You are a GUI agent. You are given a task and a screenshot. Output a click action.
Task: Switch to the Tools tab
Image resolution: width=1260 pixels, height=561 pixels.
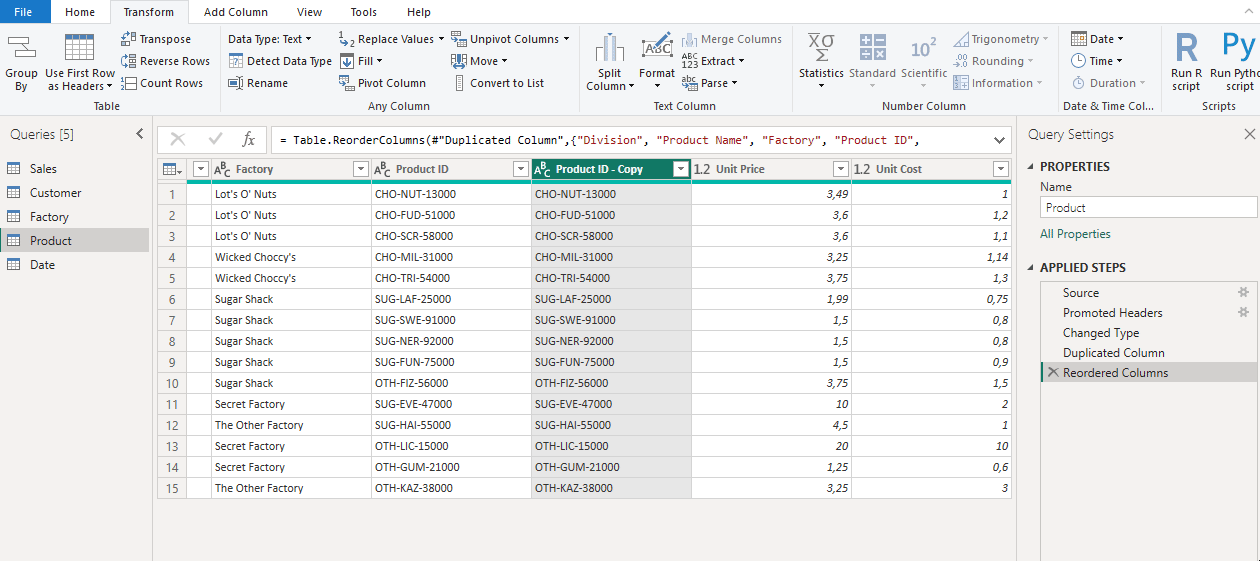[x=364, y=12]
